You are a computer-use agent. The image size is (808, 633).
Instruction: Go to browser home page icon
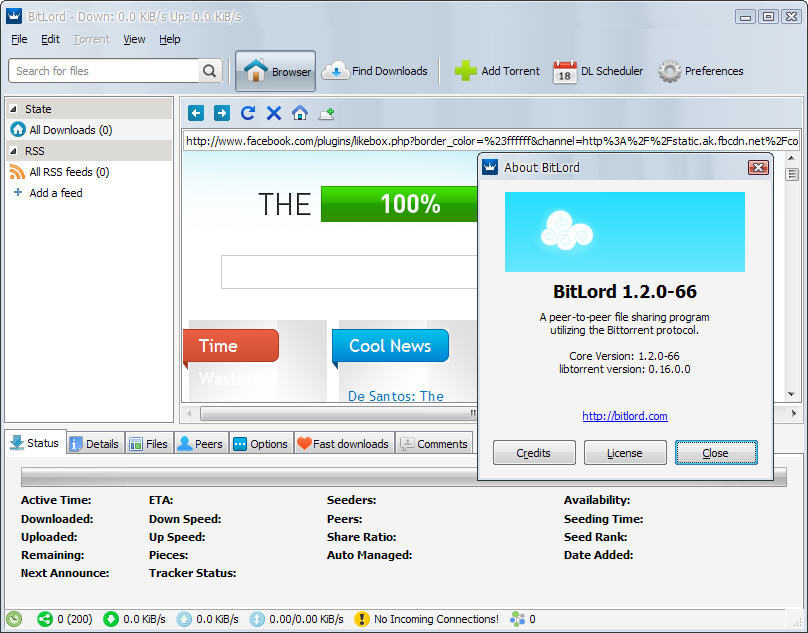point(300,113)
